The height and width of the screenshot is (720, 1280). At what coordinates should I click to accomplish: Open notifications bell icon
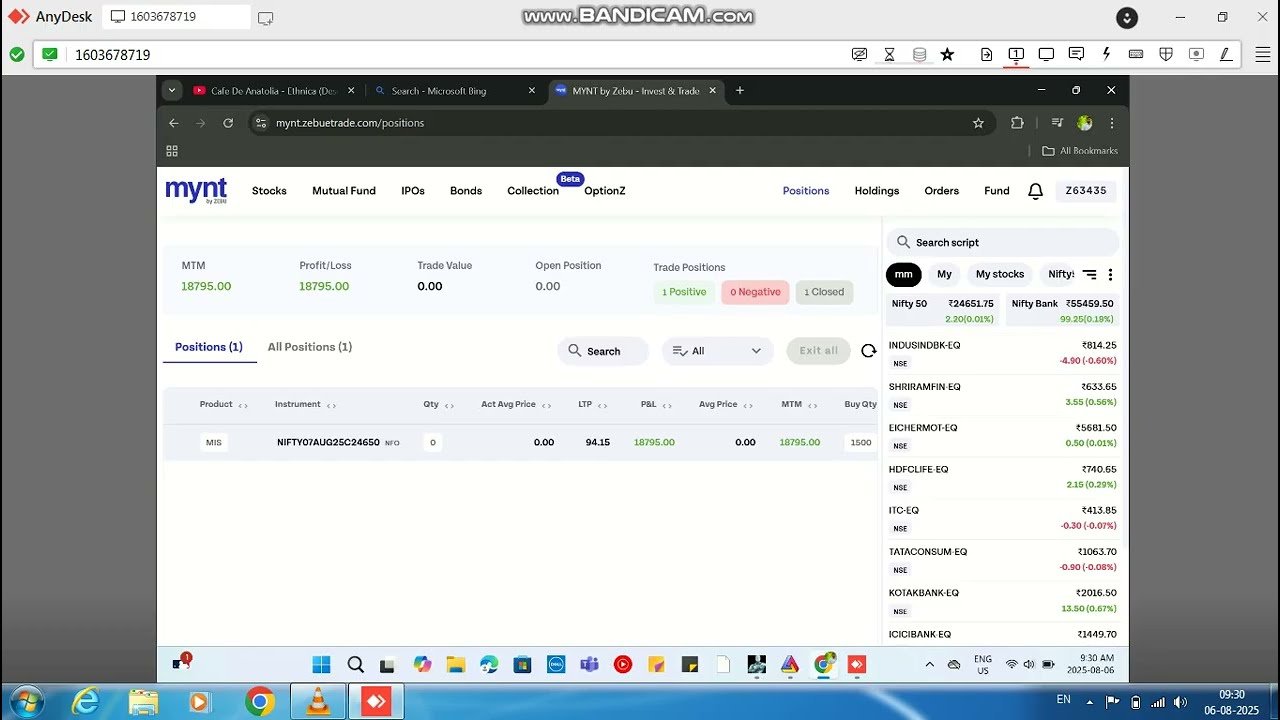coord(1036,191)
